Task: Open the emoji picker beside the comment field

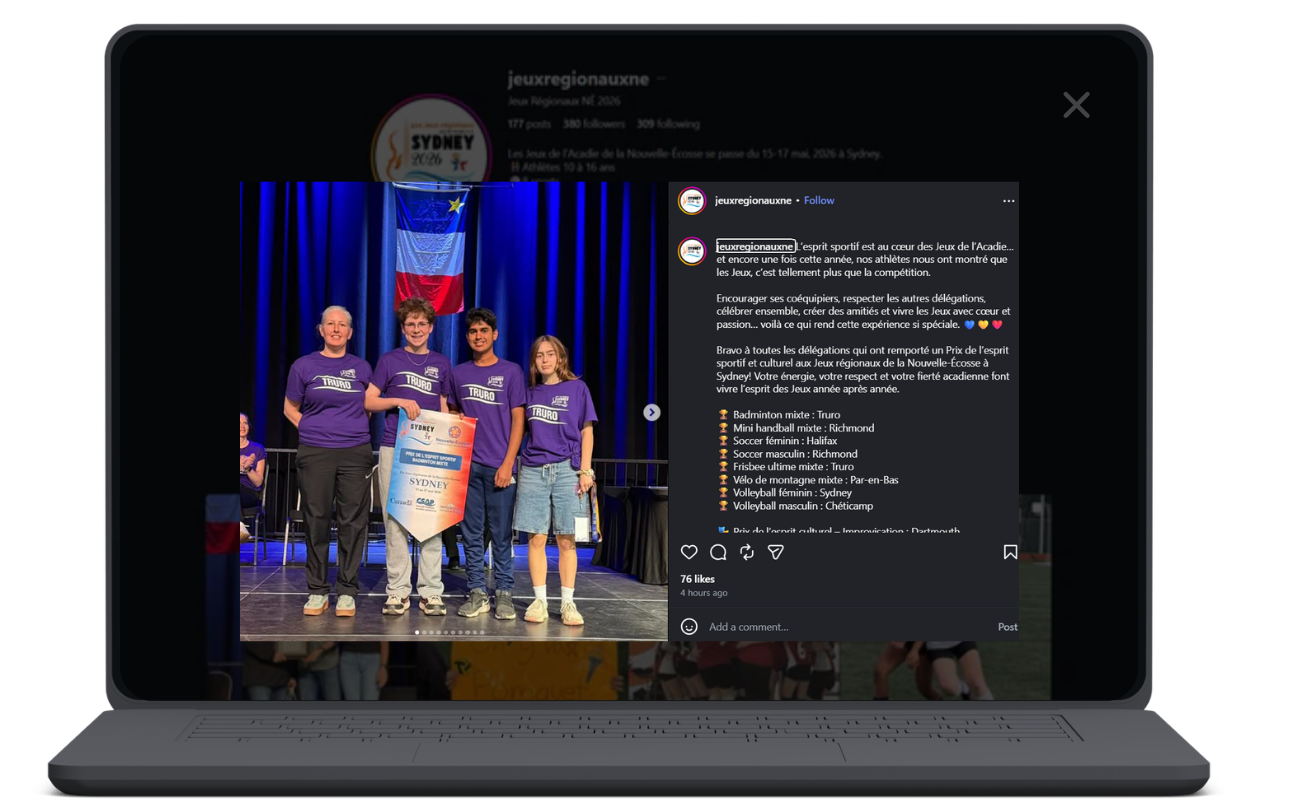Action: coord(689,626)
